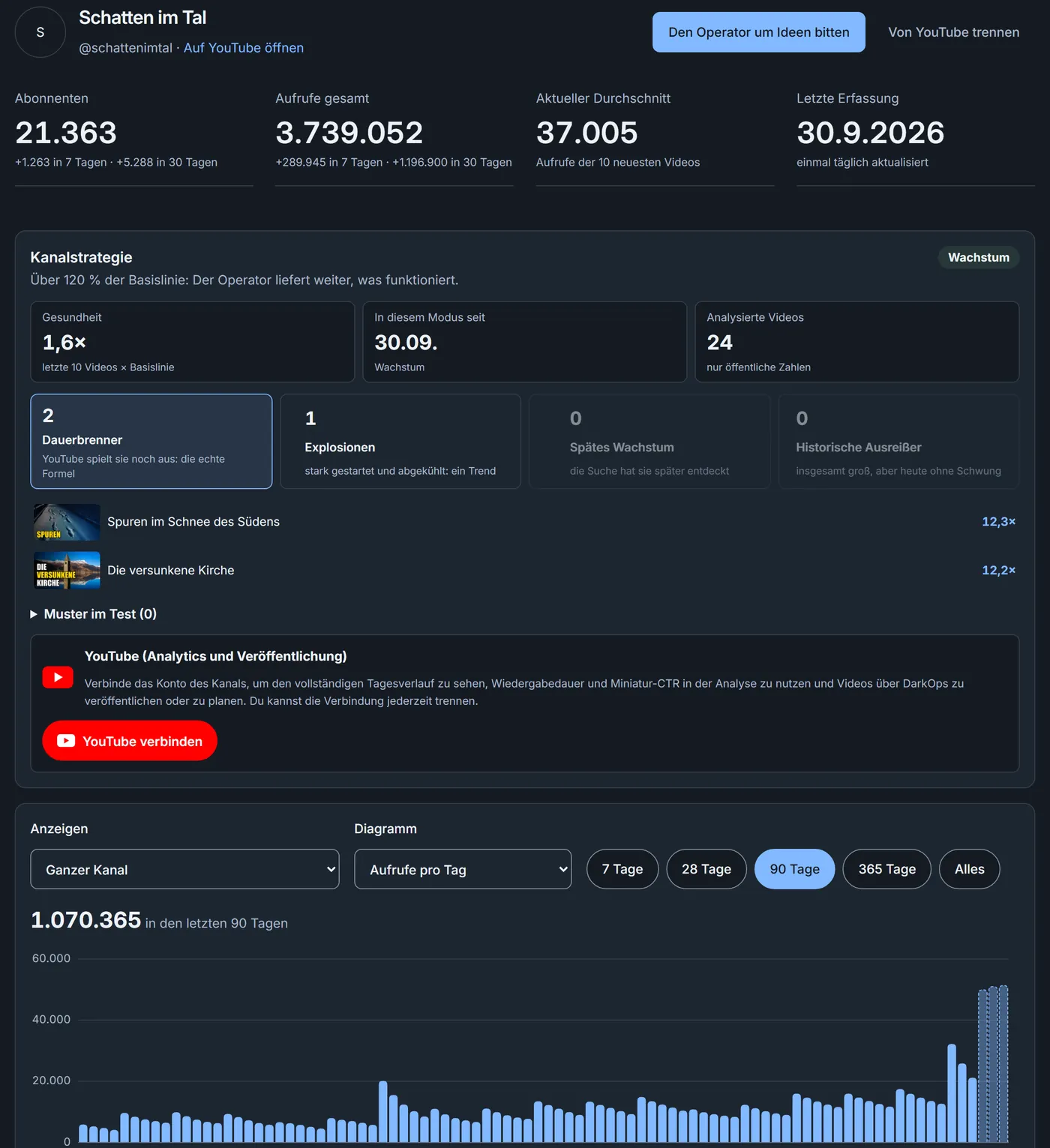Select the 365 Tage range

tap(887, 869)
